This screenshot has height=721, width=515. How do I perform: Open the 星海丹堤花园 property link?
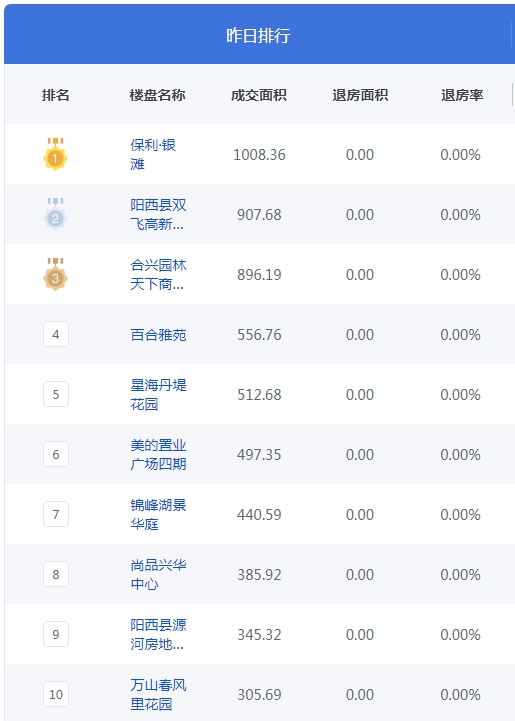[x=158, y=395]
